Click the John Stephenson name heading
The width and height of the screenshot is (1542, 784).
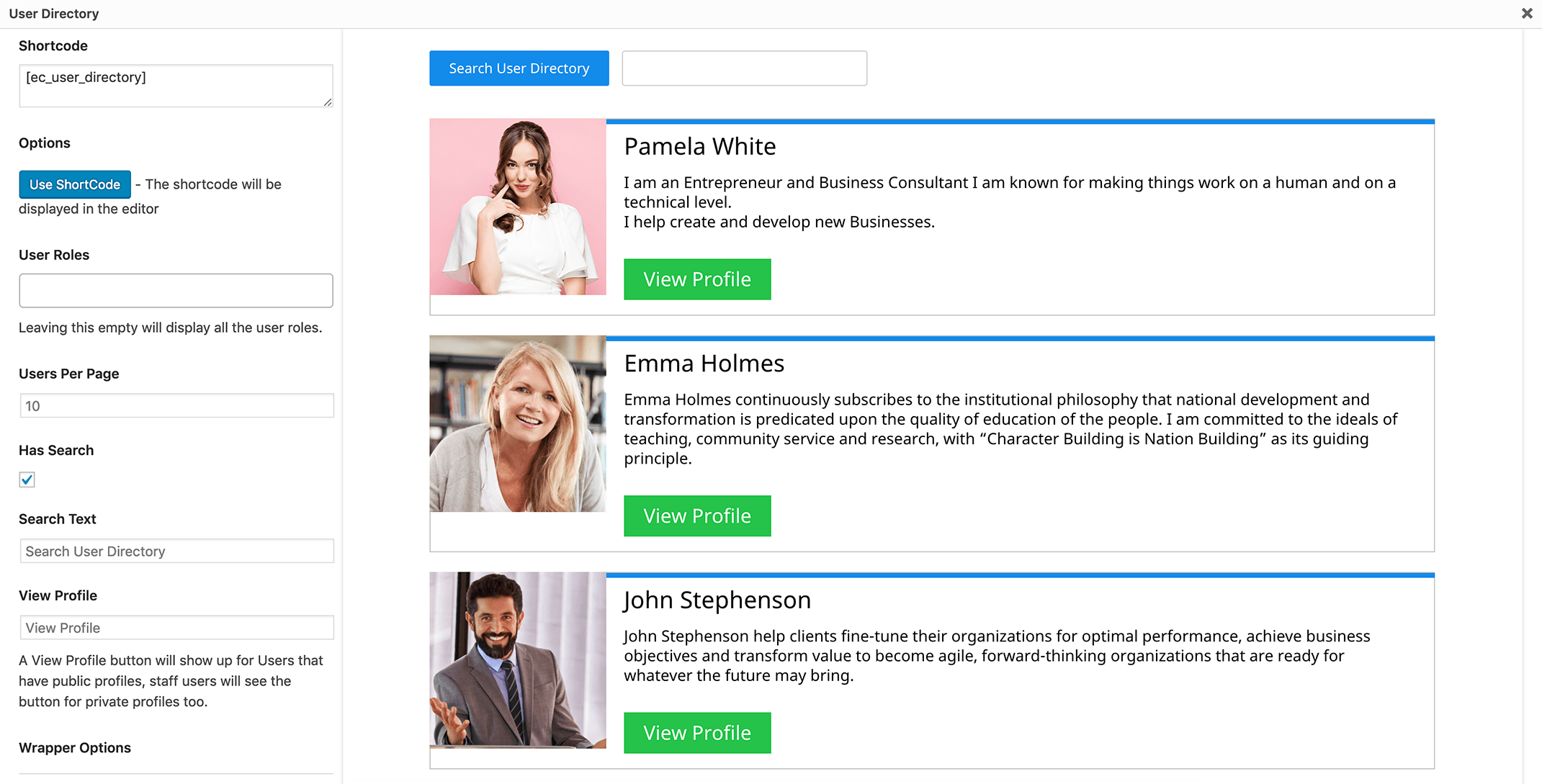(717, 600)
